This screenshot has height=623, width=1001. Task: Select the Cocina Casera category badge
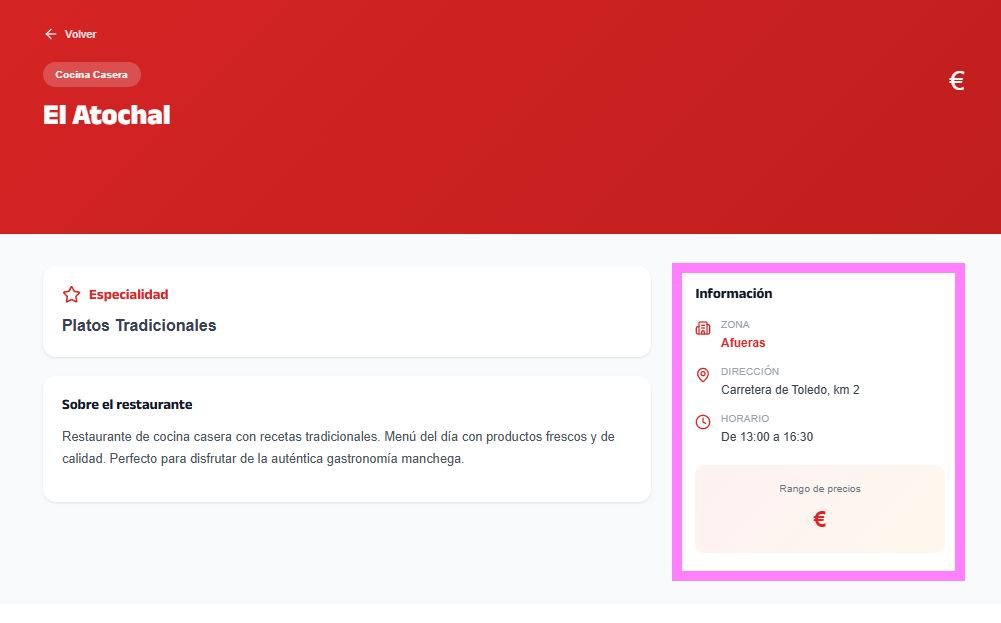pos(91,74)
